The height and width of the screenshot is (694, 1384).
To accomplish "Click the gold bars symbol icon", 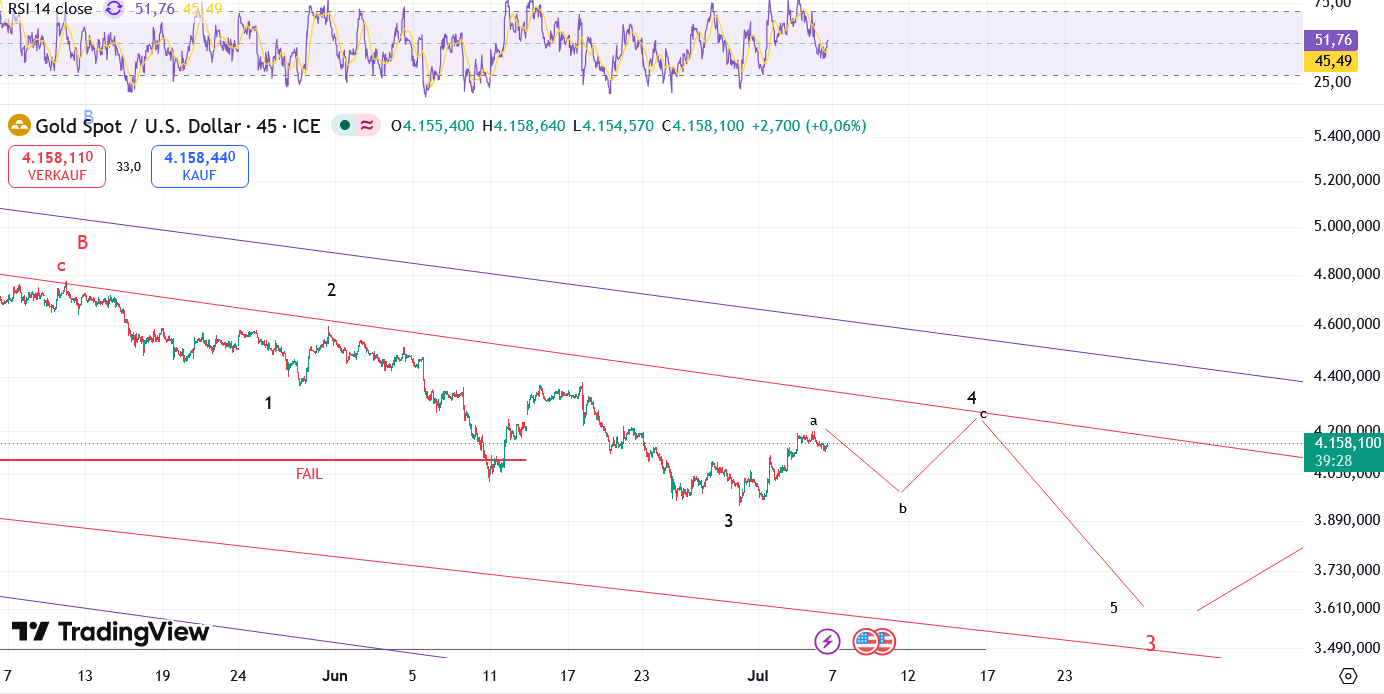I will (x=19, y=126).
